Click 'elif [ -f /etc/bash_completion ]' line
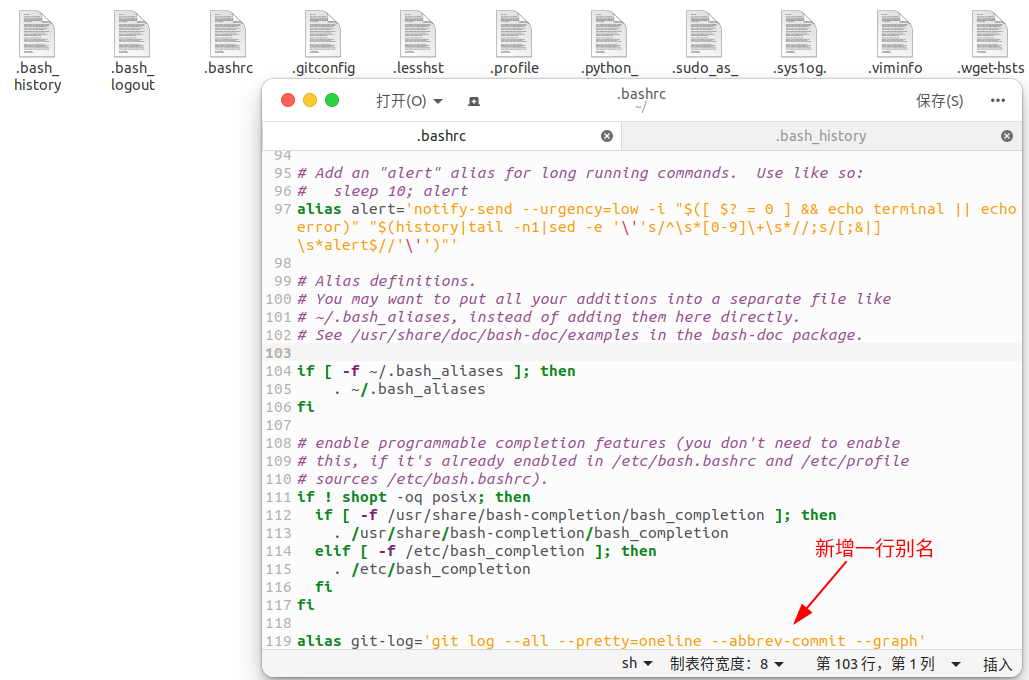Viewport: 1029px width, 680px height. tap(486, 551)
